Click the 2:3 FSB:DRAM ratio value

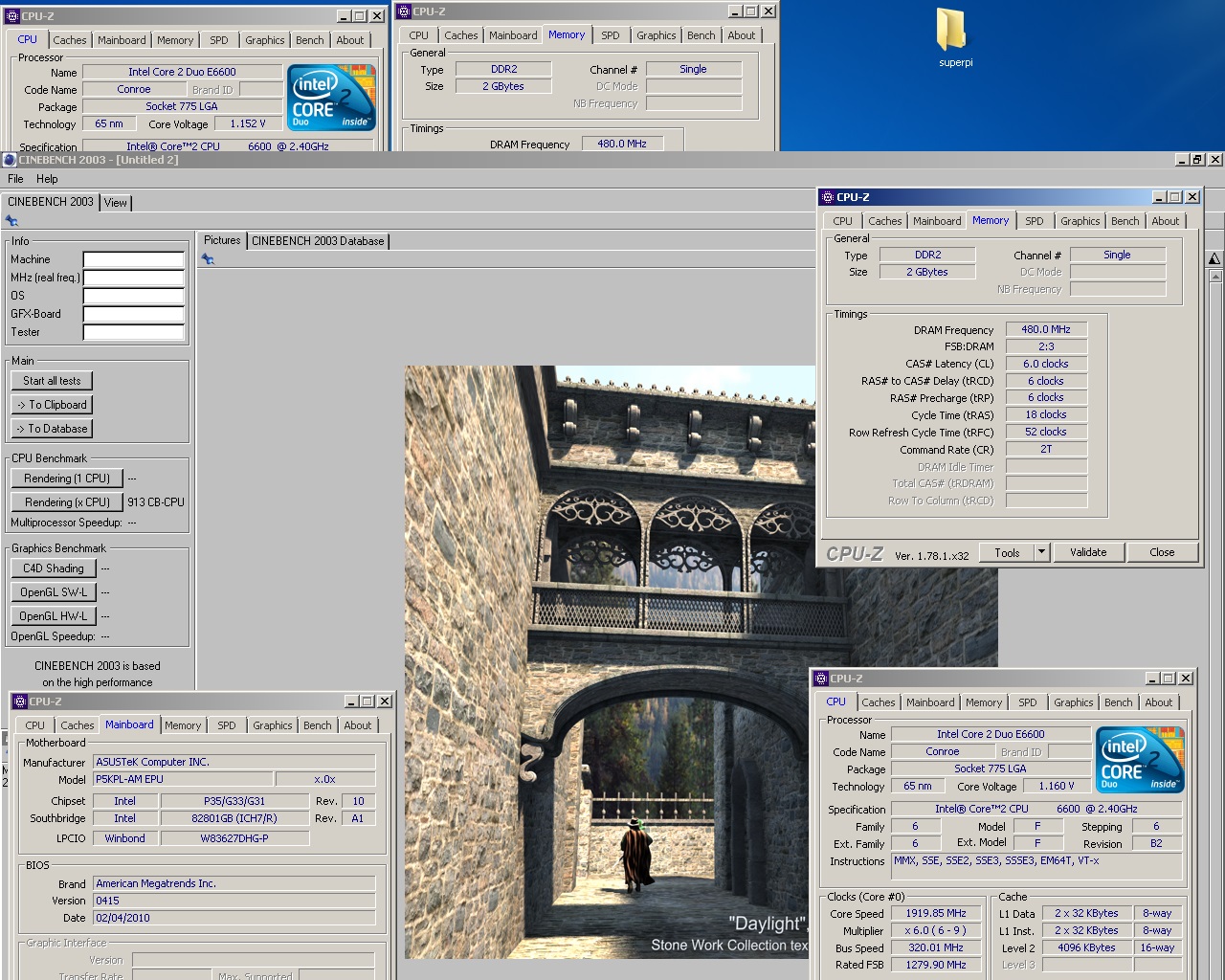(1046, 346)
